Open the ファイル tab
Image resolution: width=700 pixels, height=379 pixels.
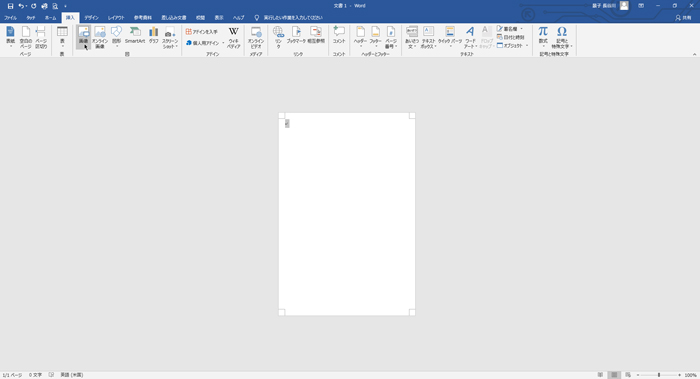click(x=10, y=18)
